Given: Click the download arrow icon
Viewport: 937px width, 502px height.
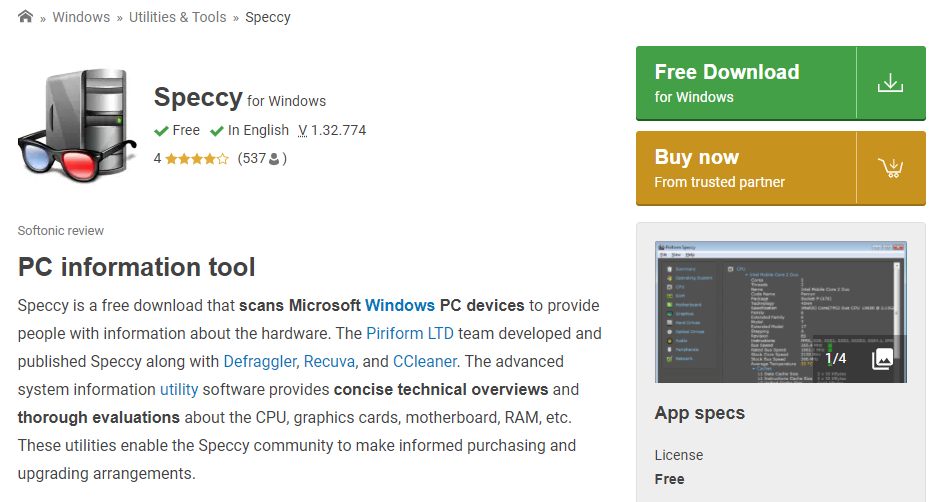Looking at the screenshot, I should (x=889, y=83).
